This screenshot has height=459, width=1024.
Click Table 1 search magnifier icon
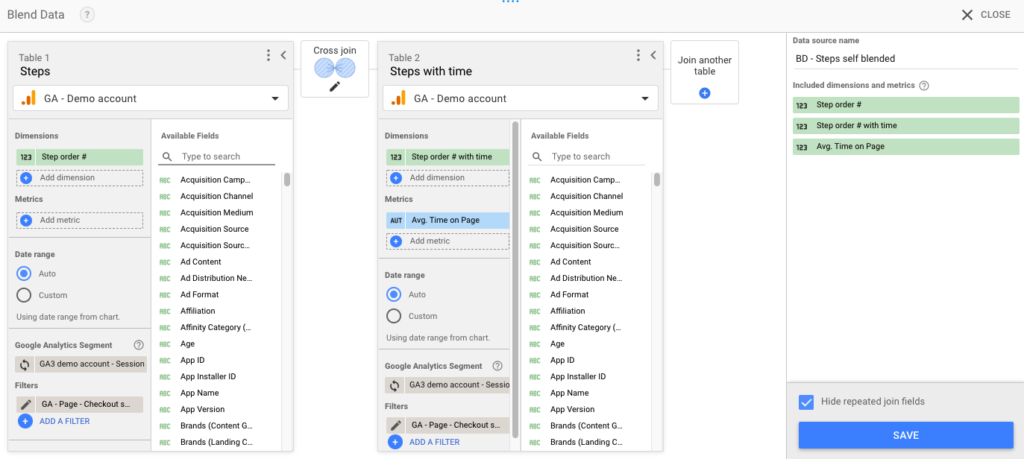point(167,157)
